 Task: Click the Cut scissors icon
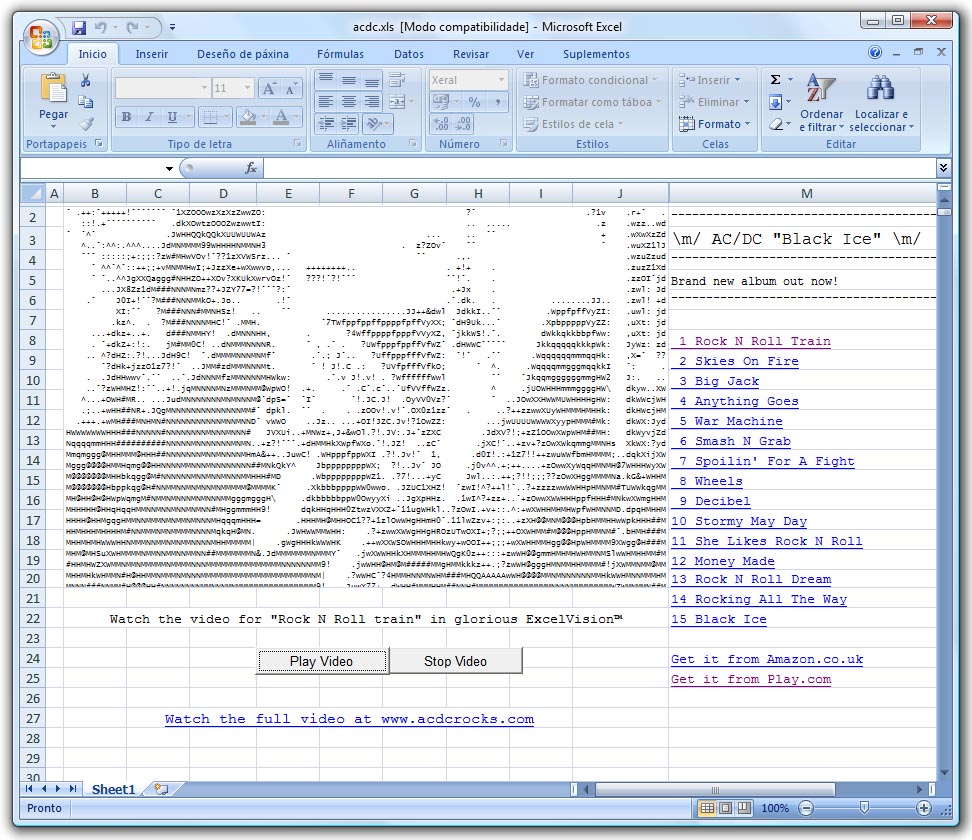[86, 81]
